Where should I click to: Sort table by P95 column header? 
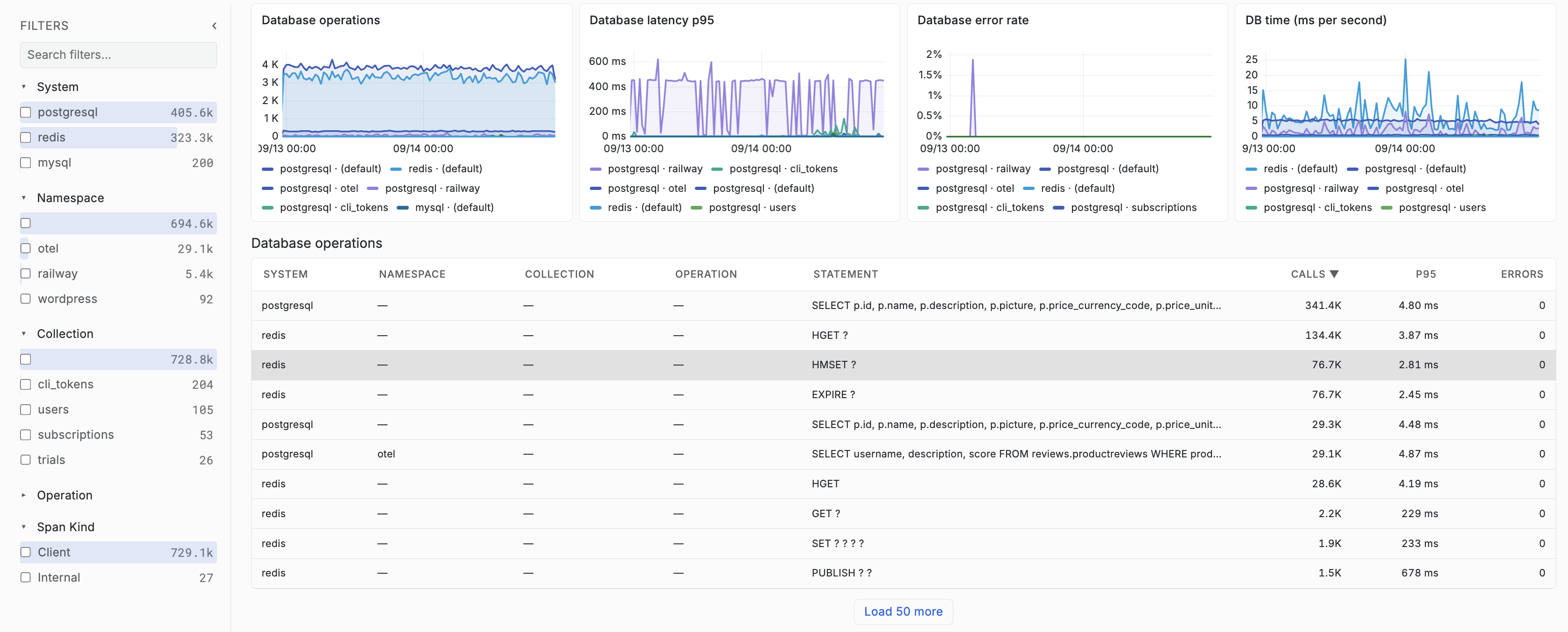click(x=1426, y=274)
